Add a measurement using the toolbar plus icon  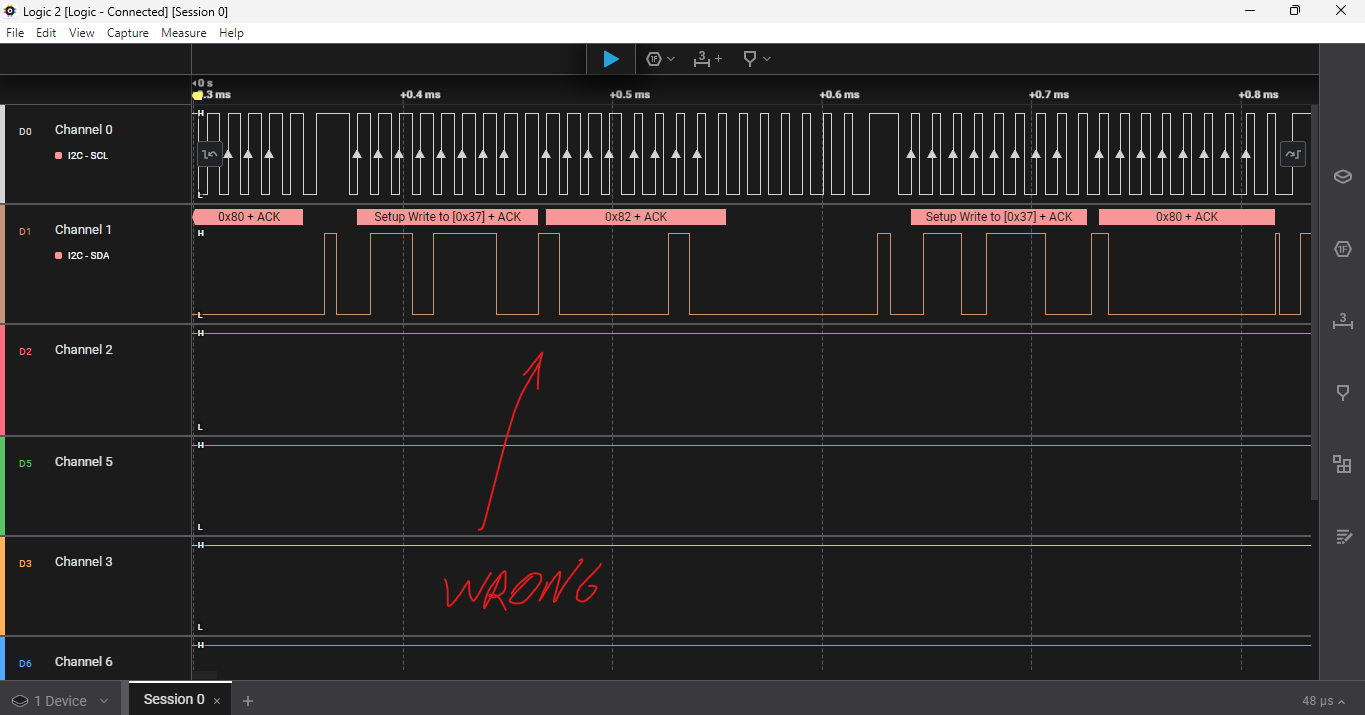719,59
